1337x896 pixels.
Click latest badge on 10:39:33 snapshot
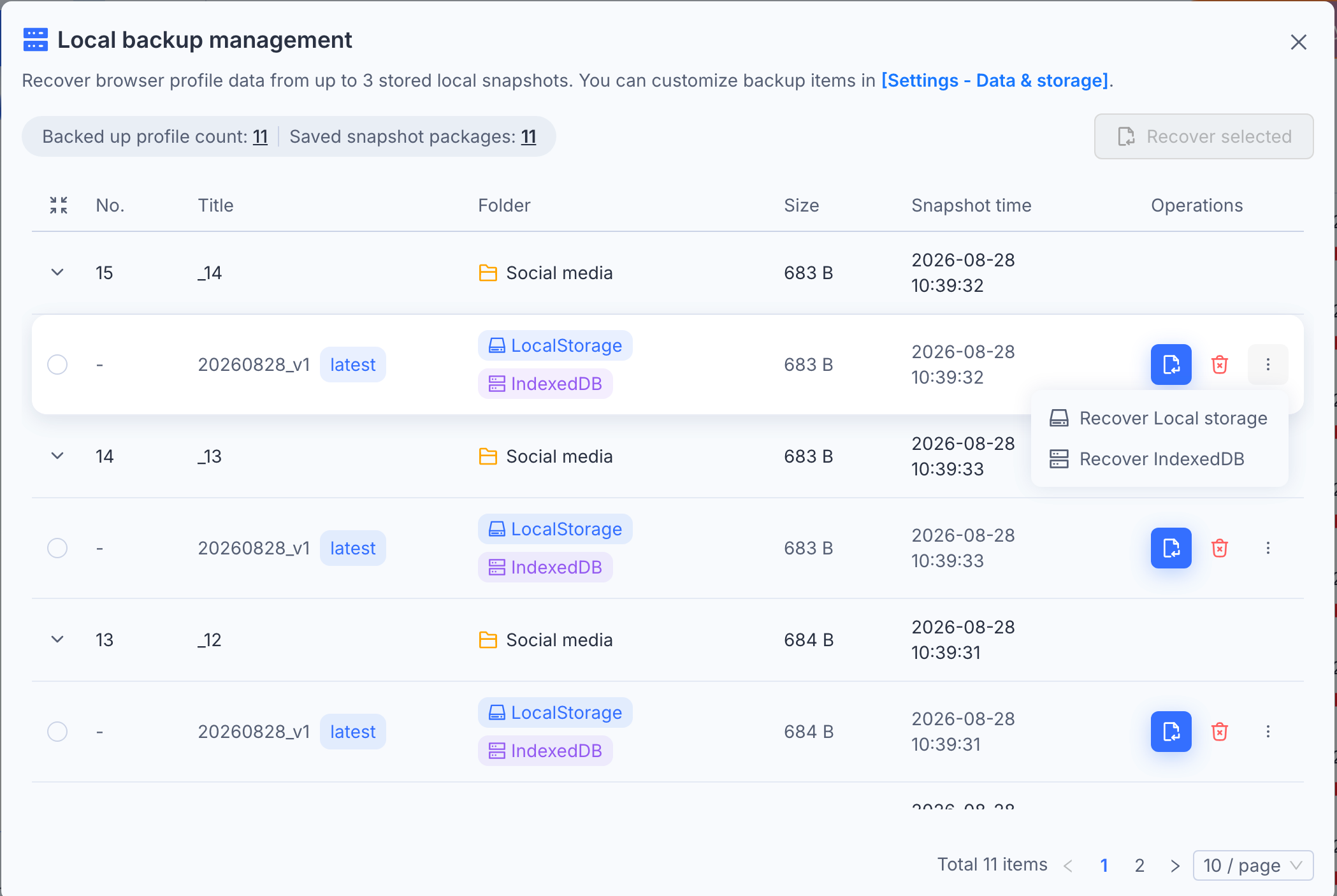coord(353,548)
